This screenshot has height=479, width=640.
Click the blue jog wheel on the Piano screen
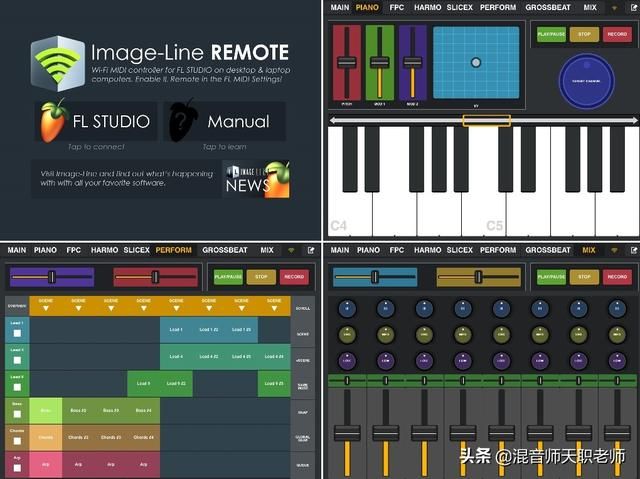click(587, 81)
